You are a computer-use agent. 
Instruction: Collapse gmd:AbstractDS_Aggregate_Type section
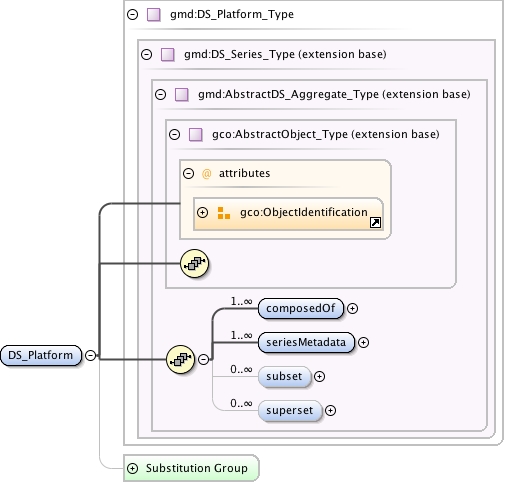161,94
